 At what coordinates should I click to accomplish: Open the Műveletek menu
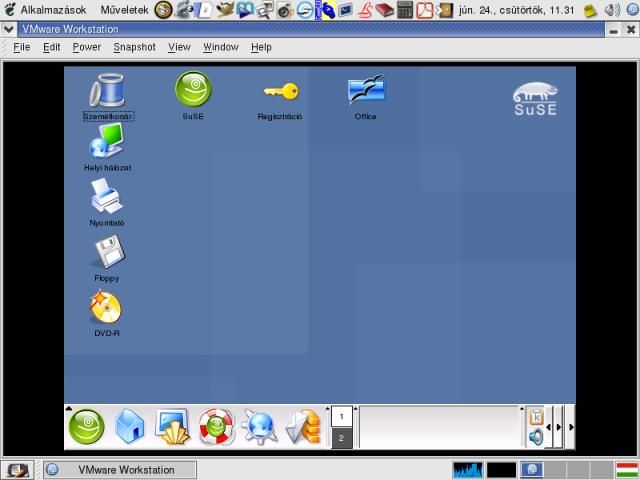pos(124,10)
